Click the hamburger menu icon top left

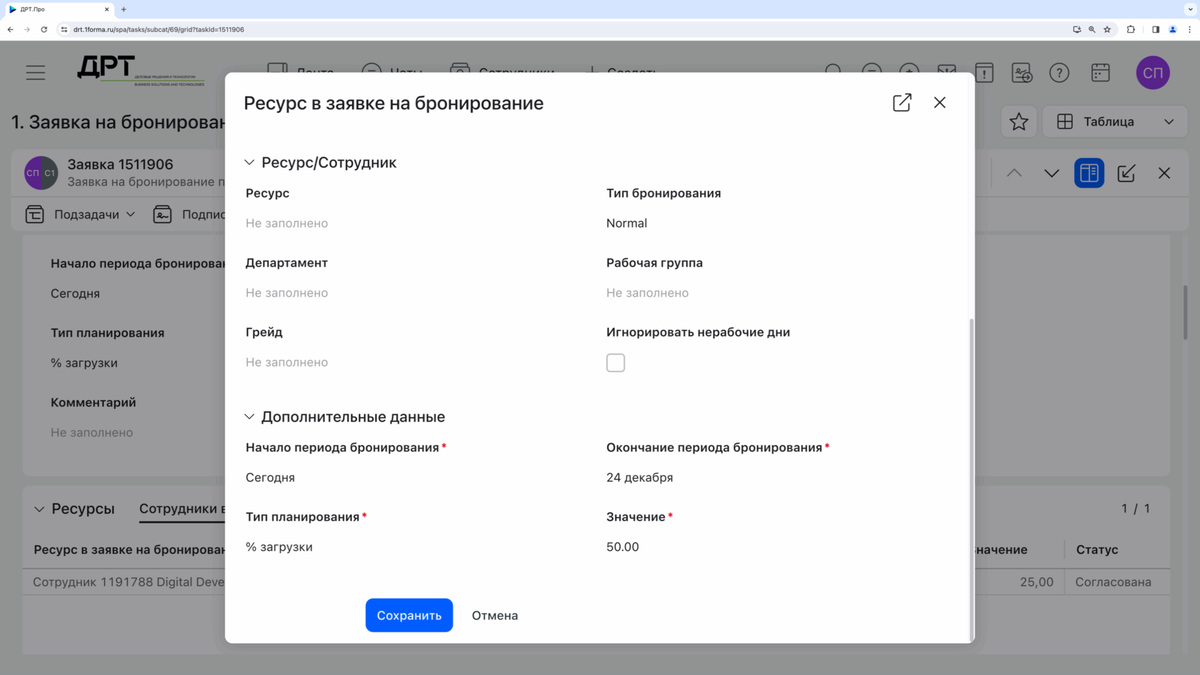pyautogui.click(x=35, y=72)
